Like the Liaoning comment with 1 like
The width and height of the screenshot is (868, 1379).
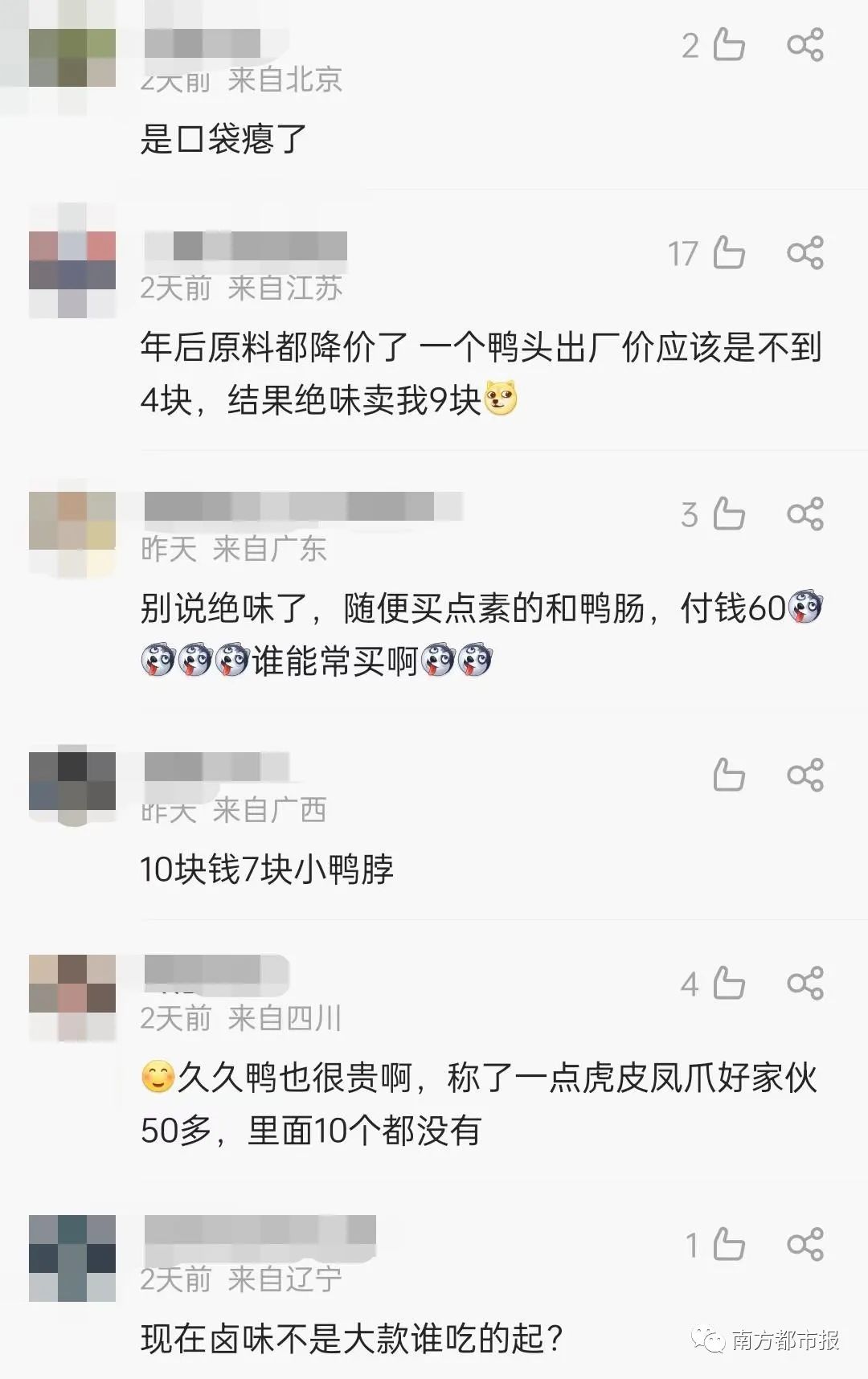pyautogui.click(x=728, y=1245)
